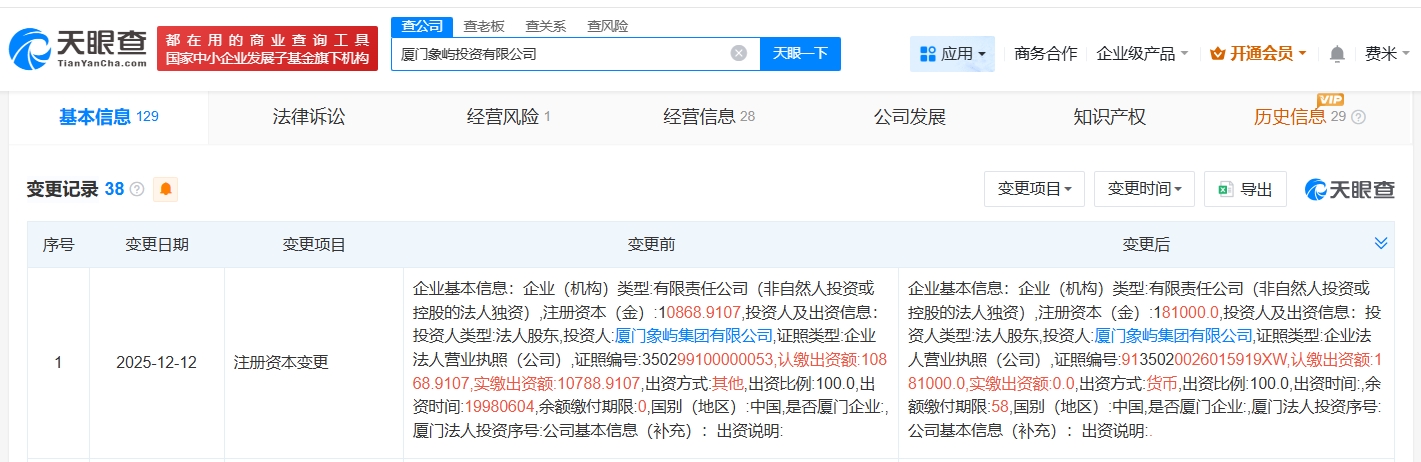Screen dimensions: 1421x462
Task: Clear the search box with the X icon
Action: (x=739, y=54)
